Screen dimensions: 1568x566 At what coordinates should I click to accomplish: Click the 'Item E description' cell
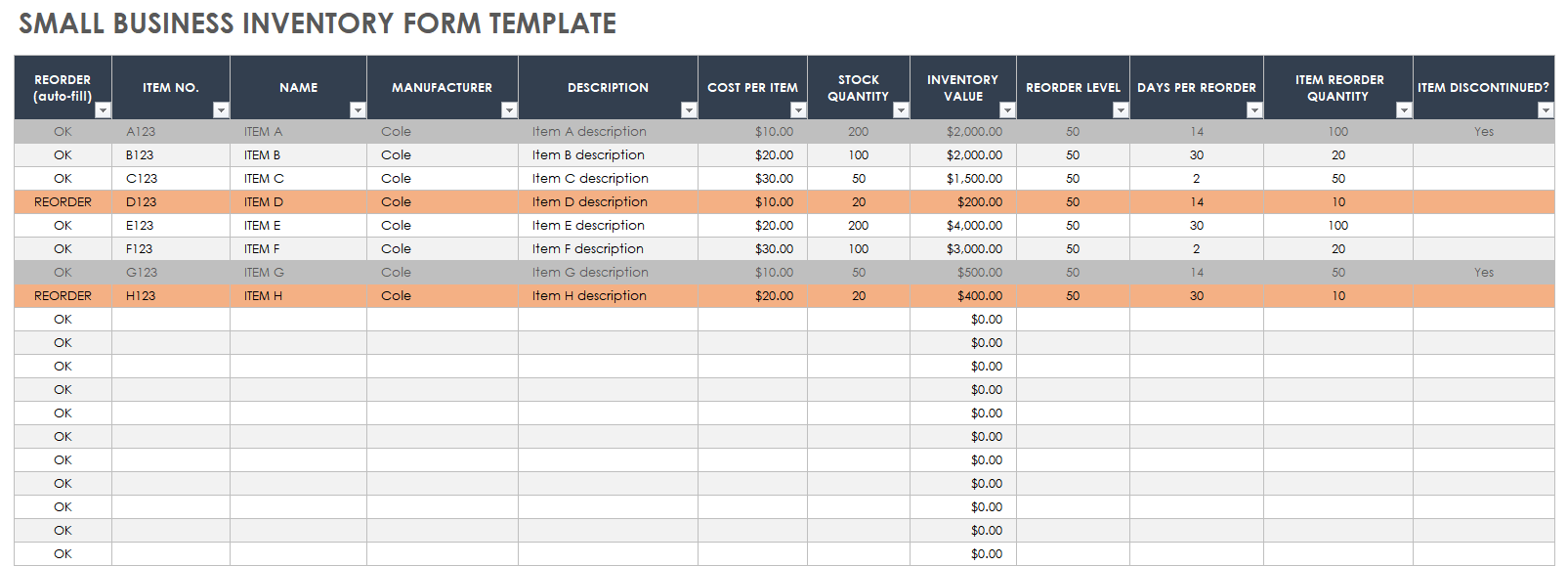coord(607,226)
